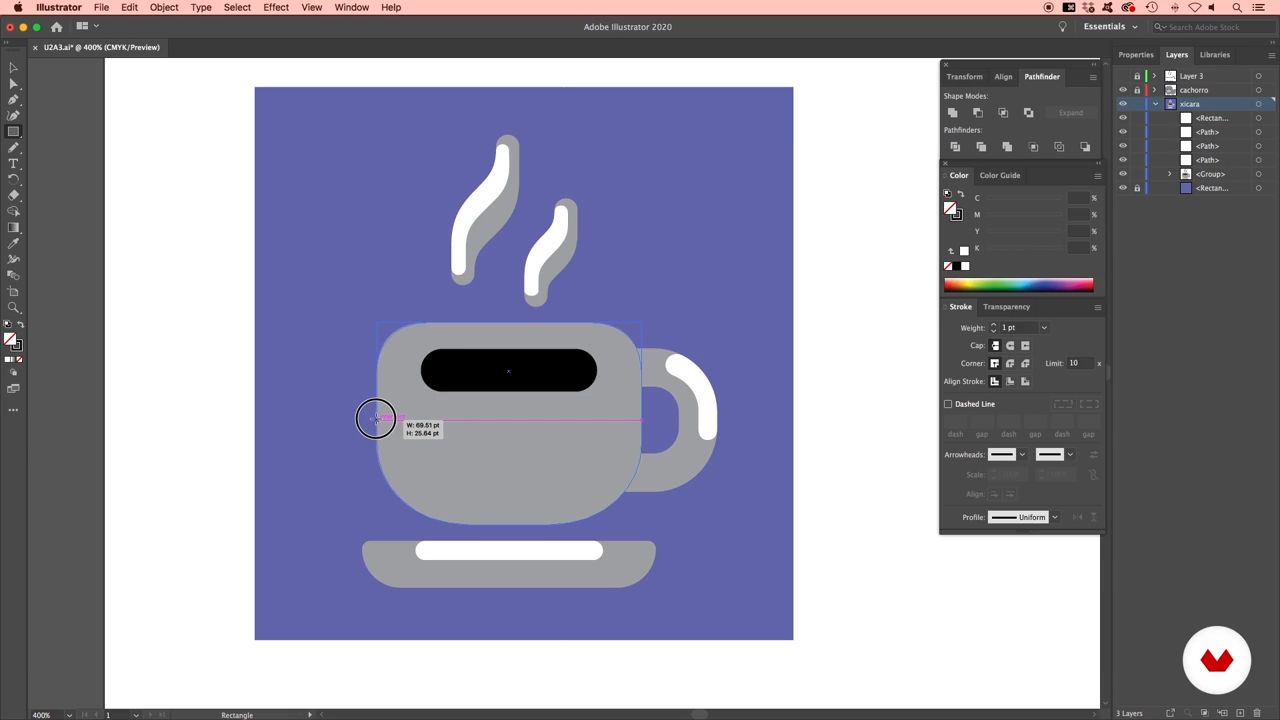
Task: Toggle visibility of the xicara layer
Action: click(1122, 104)
